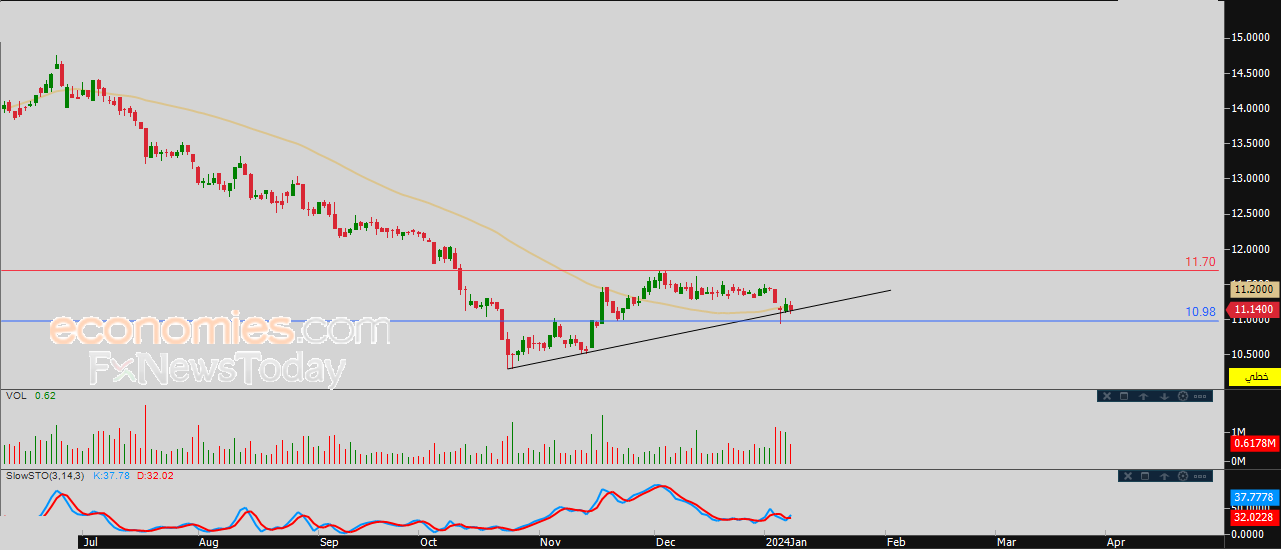Viewport: 1281px width, 550px height.
Task: Click the VOL indicator label
Action: (15, 396)
